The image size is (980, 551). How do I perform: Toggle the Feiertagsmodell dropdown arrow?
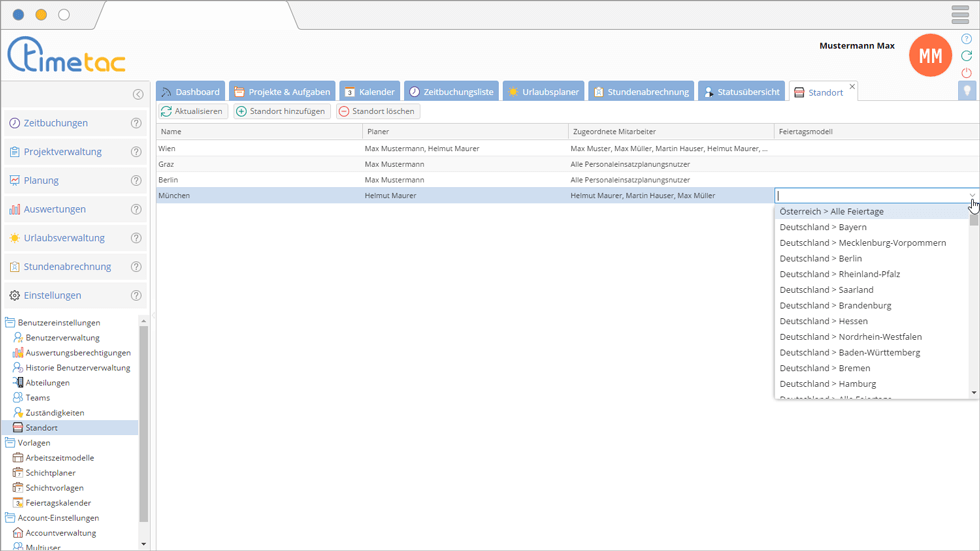971,196
